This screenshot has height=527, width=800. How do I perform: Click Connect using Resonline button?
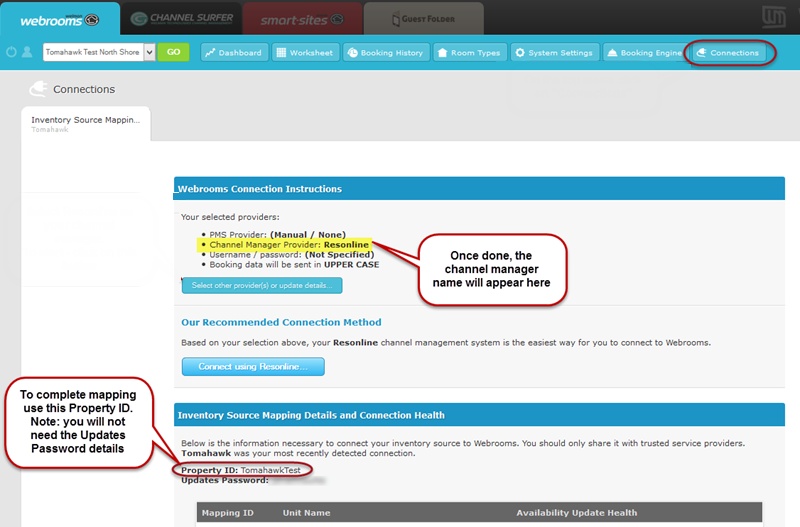(253, 366)
